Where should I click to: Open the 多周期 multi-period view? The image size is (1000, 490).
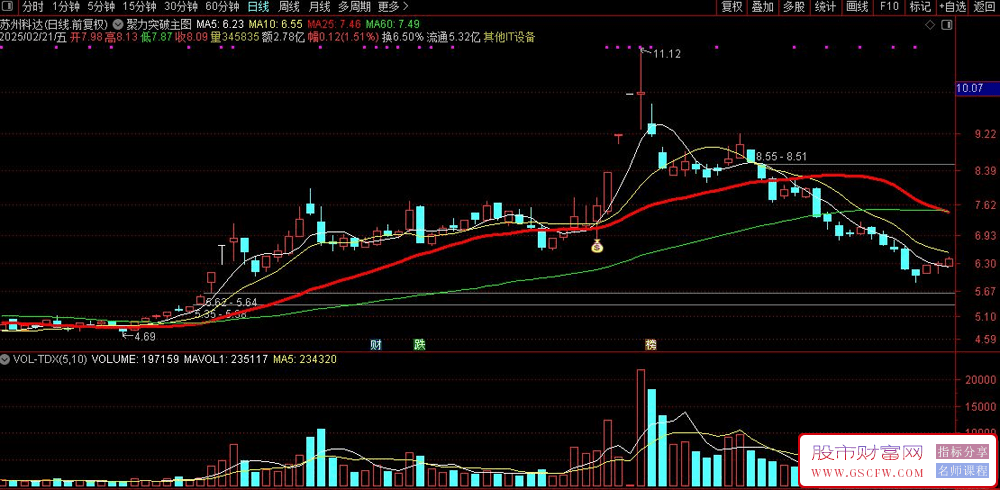click(x=354, y=7)
